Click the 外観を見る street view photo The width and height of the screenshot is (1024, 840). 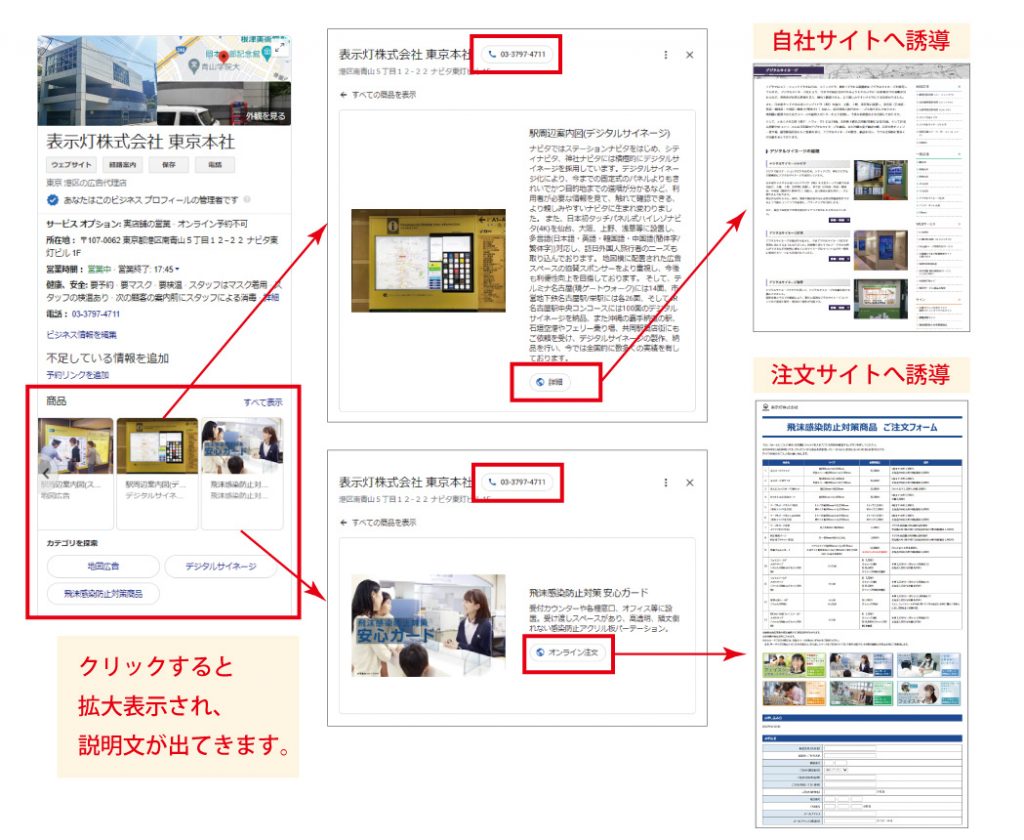click(x=224, y=104)
